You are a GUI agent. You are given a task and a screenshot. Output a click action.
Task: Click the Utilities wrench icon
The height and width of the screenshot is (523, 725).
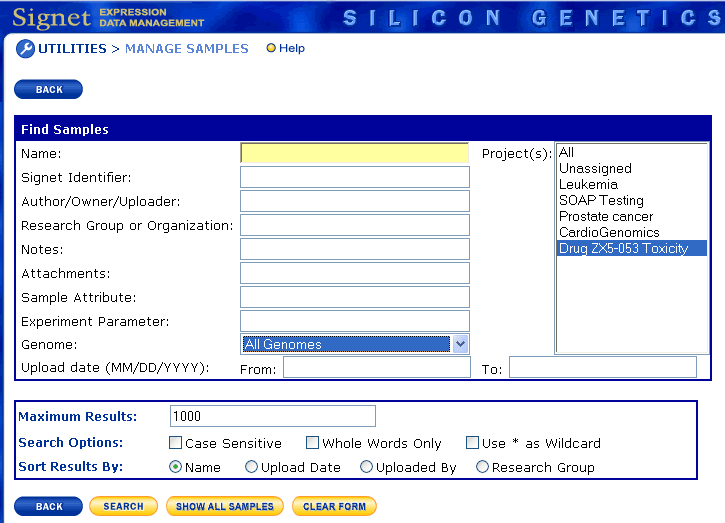[25, 49]
